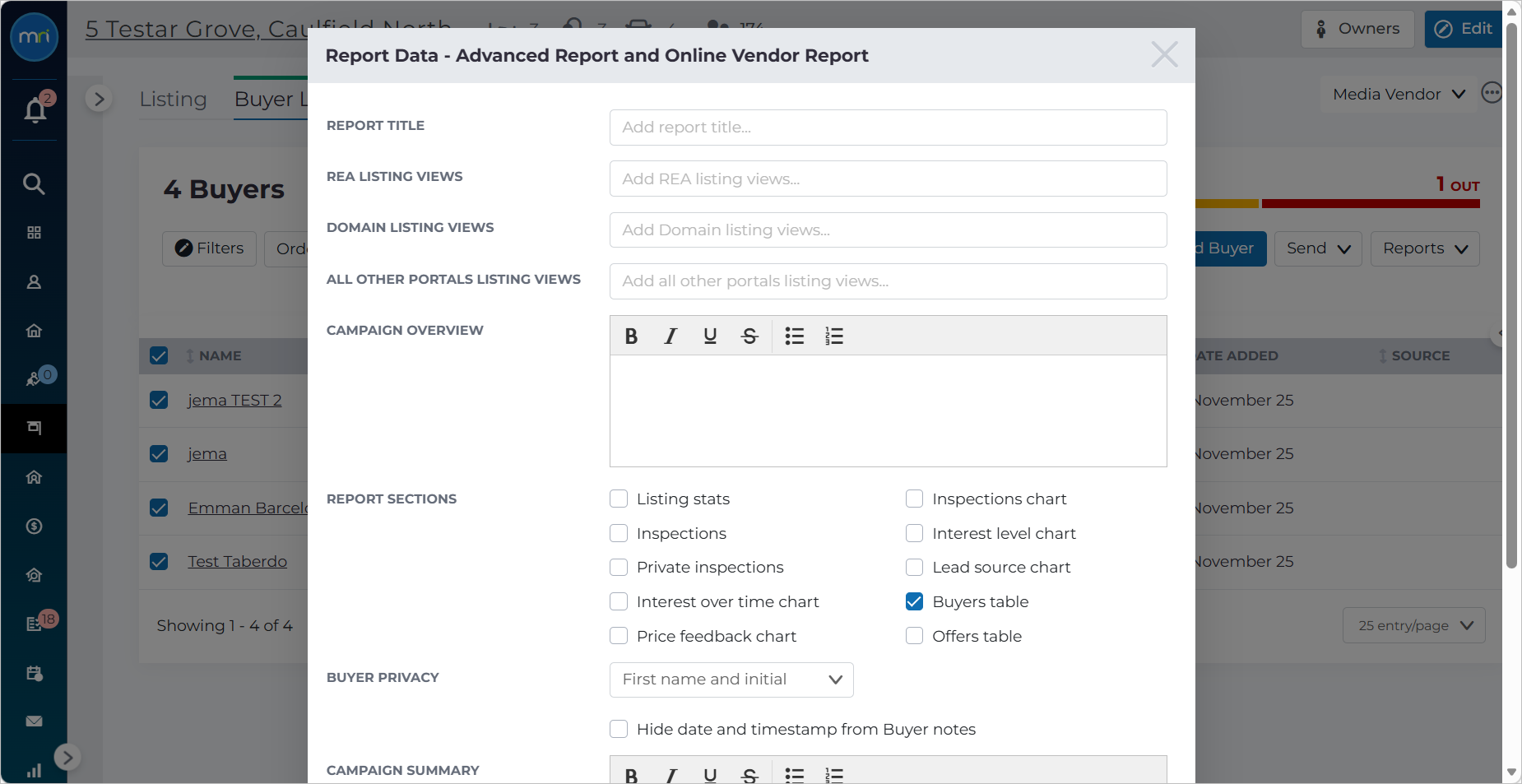This screenshot has height=784, width=1522.
Task: Enable the Offers table section
Action: click(914, 636)
